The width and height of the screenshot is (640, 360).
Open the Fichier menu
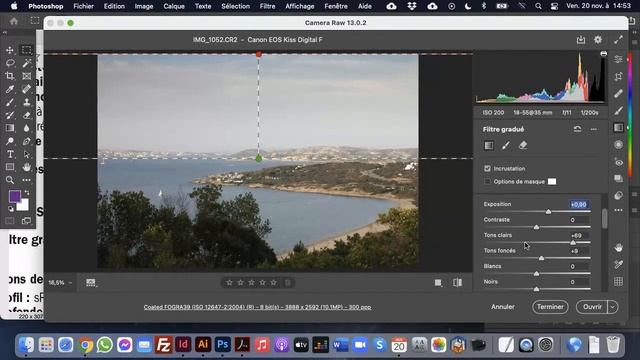83,6
